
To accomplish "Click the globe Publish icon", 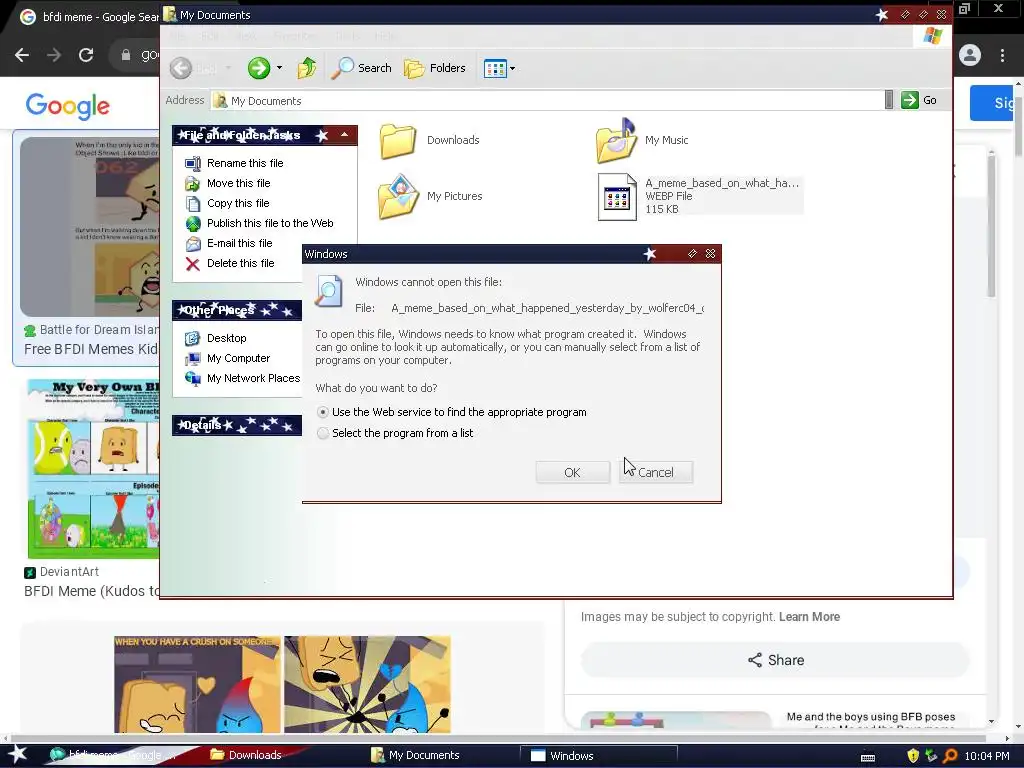I will coord(193,224).
